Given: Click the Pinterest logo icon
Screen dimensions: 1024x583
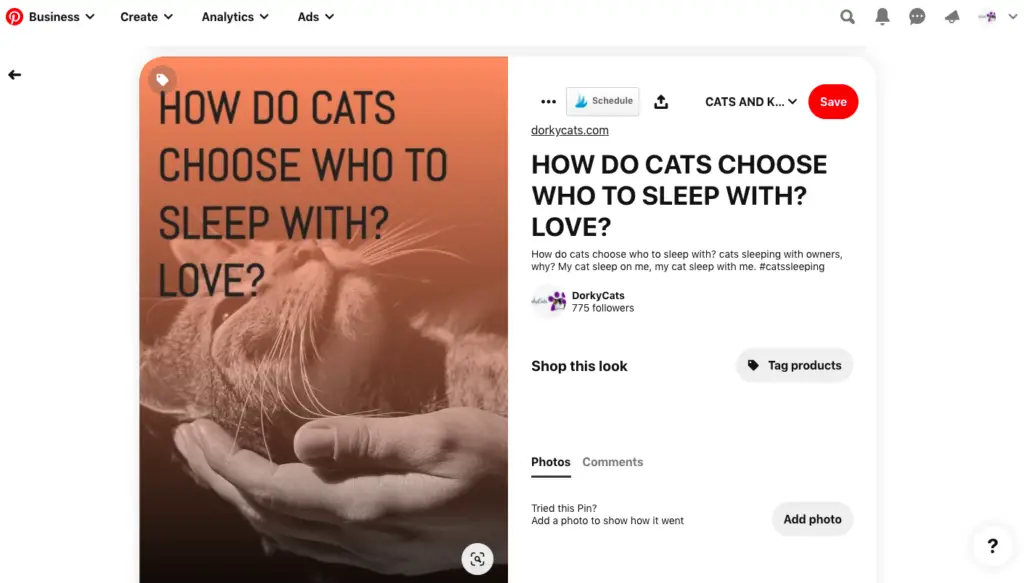Looking at the screenshot, I should (x=14, y=17).
